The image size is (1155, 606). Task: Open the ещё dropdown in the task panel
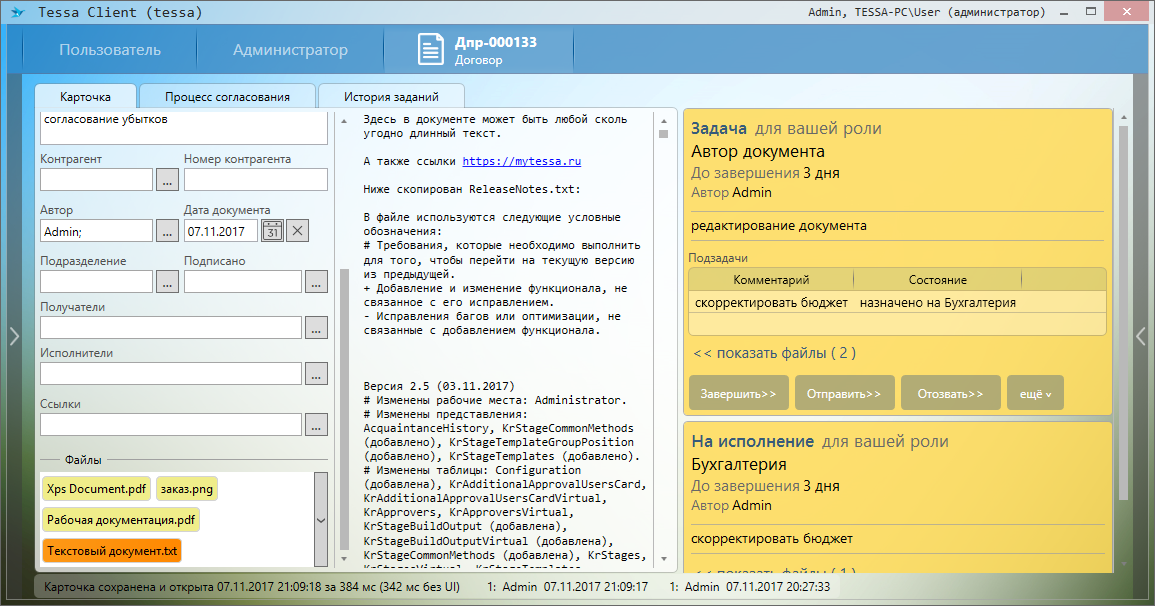(1036, 393)
